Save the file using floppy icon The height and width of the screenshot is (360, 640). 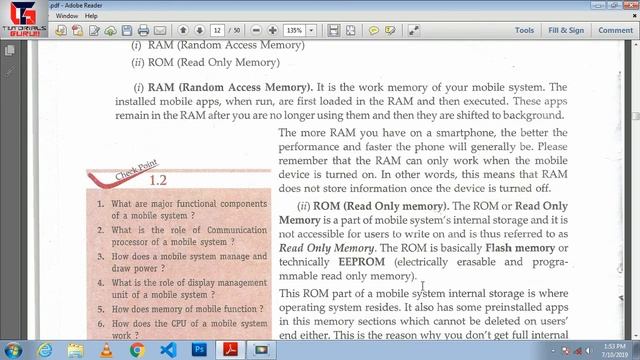point(127,31)
